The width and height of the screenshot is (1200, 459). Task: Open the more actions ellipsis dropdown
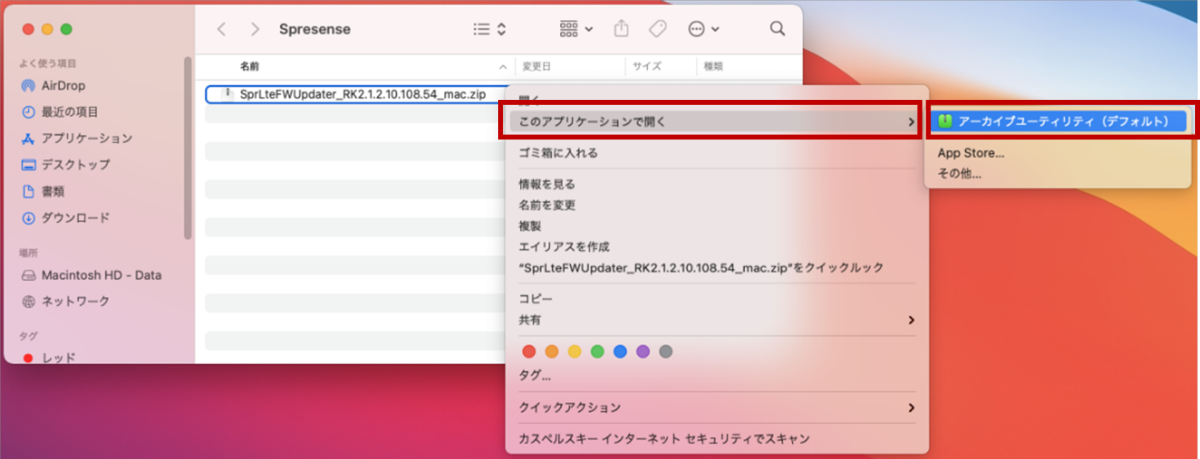coord(704,29)
